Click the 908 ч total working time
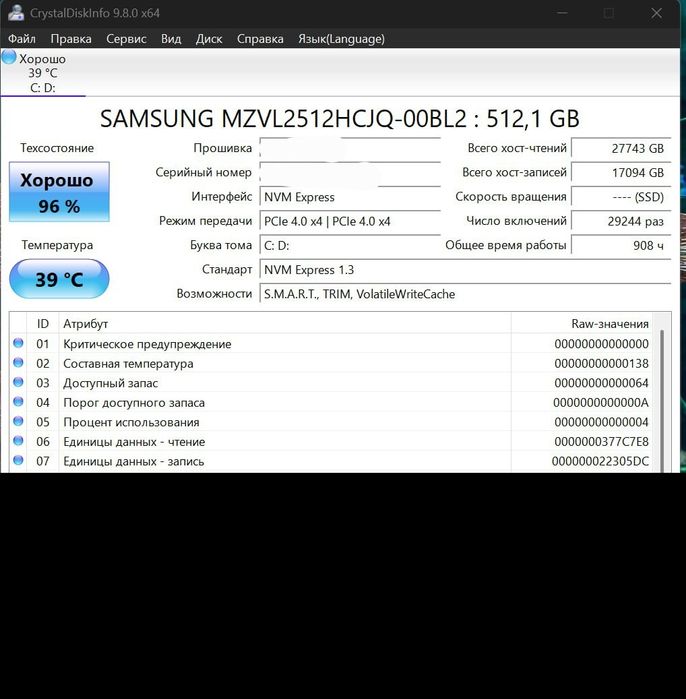Image resolution: width=686 pixels, height=699 pixels. (x=621, y=246)
